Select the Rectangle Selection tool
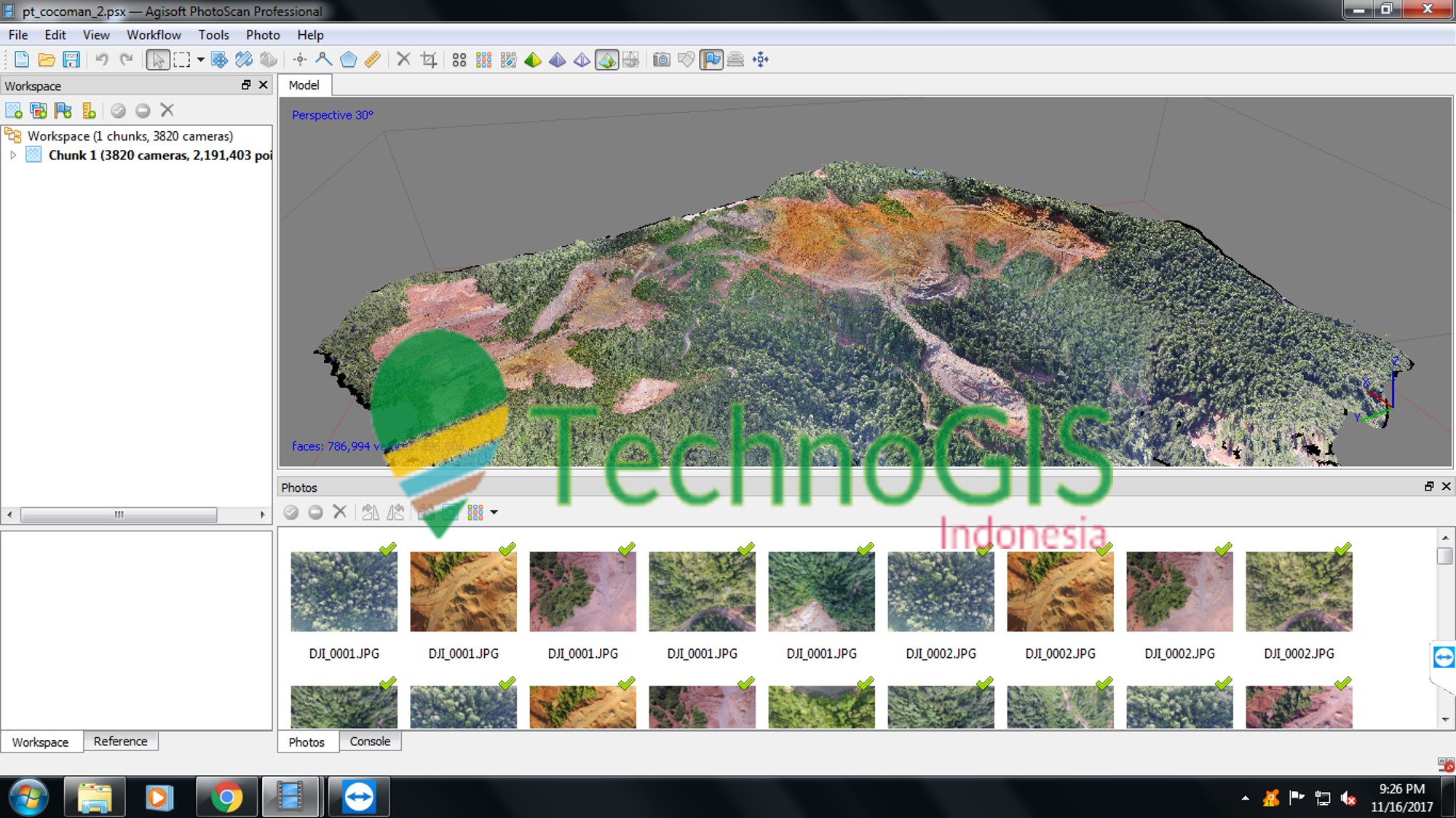This screenshot has width=1456, height=818. 182,60
